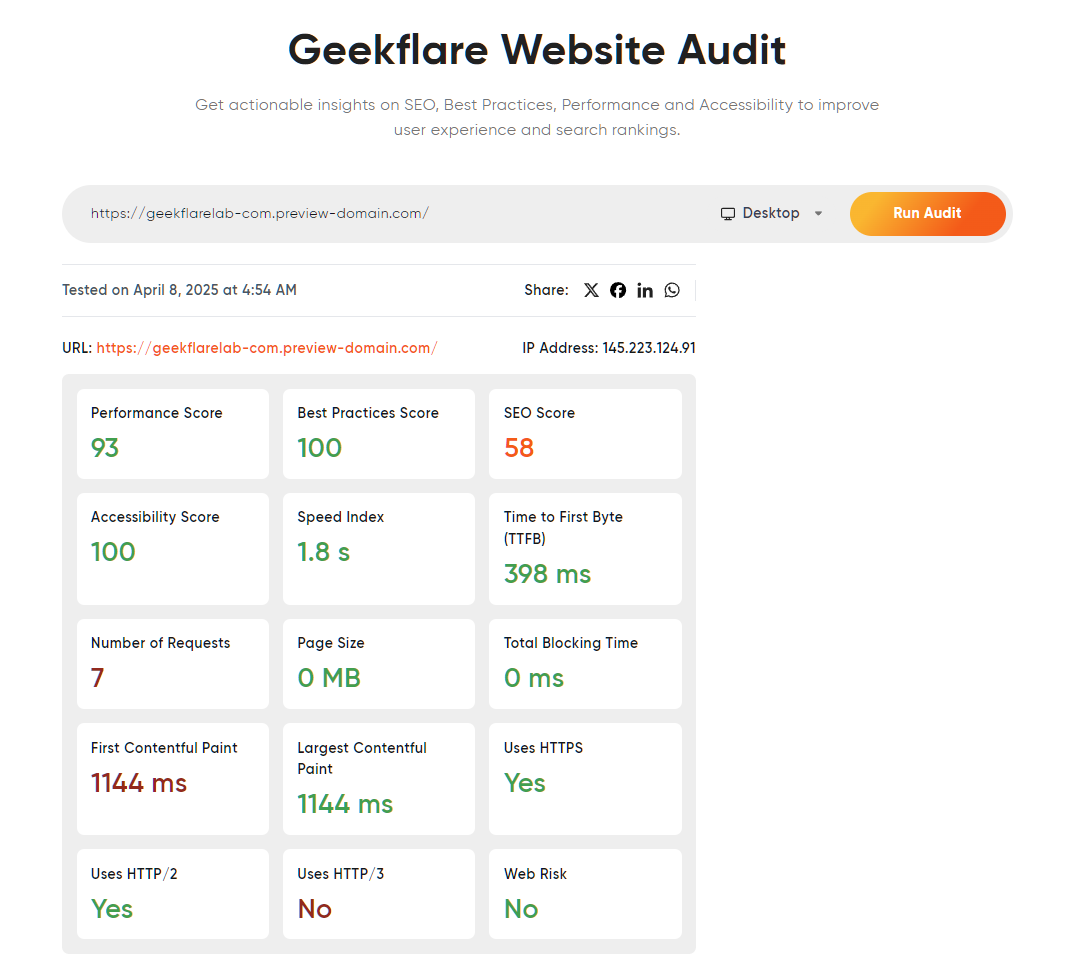
Task: Select the Best Practices Score card
Action: coord(378,434)
